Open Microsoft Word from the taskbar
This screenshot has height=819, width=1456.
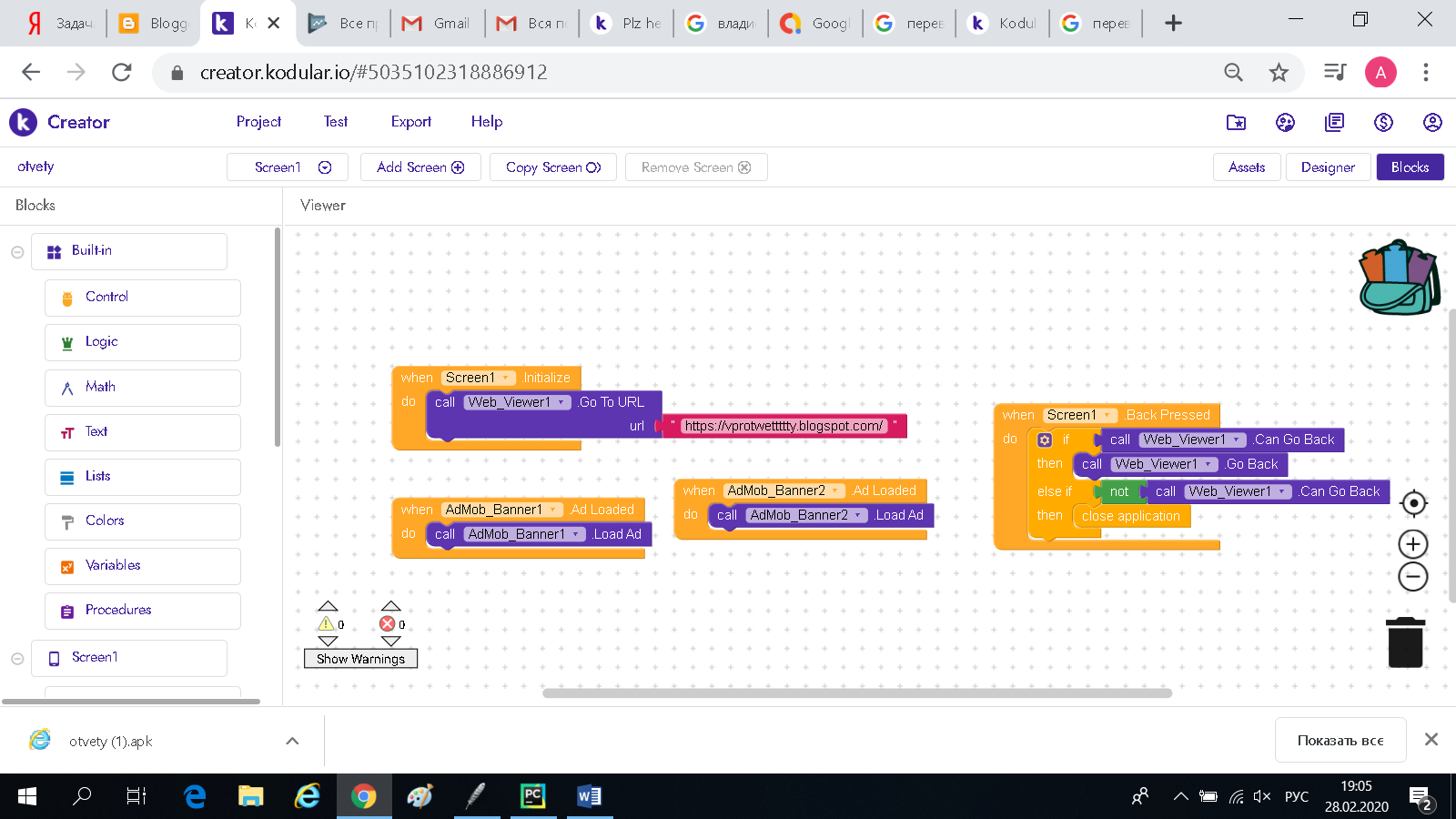[x=588, y=796]
